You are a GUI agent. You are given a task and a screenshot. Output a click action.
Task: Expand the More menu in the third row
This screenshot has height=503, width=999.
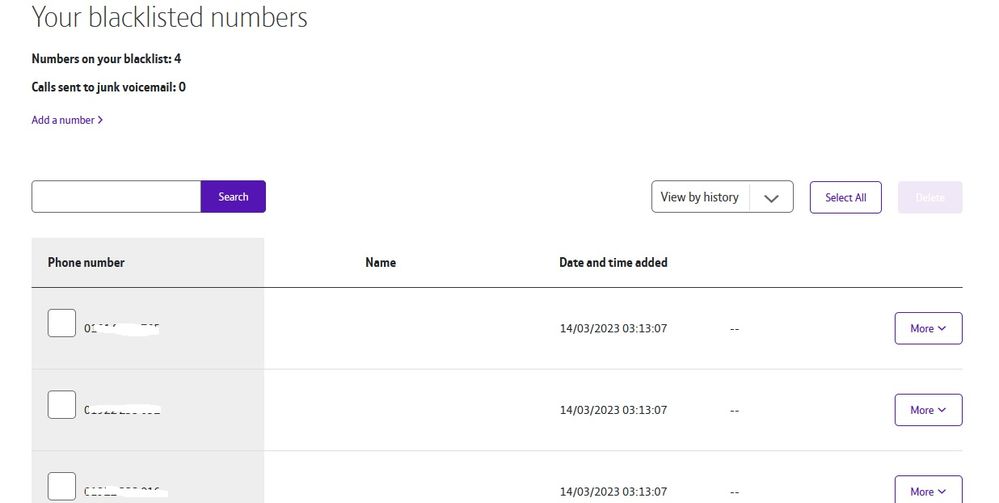click(x=928, y=491)
